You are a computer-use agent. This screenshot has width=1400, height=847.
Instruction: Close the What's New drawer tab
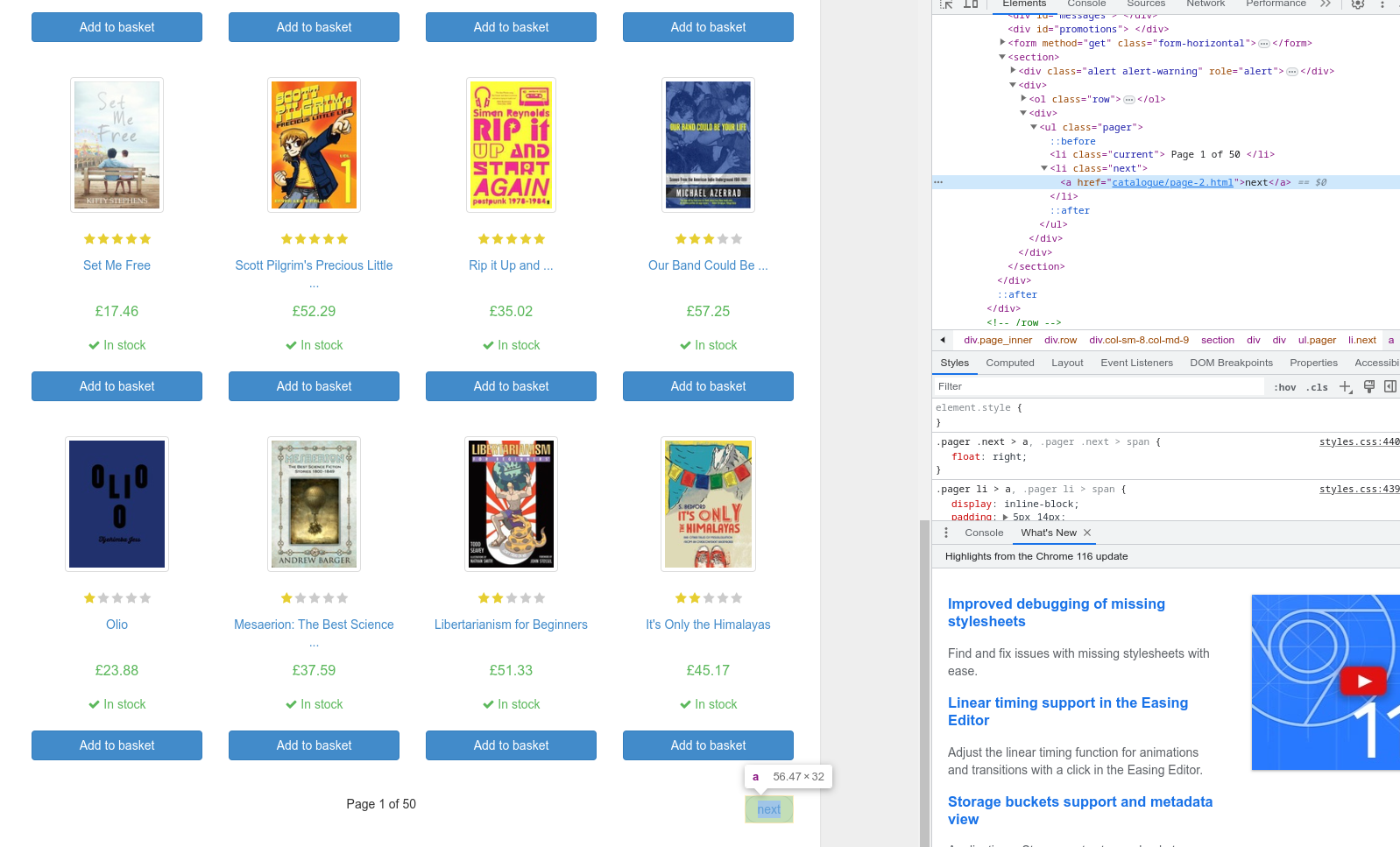pos(1087,533)
